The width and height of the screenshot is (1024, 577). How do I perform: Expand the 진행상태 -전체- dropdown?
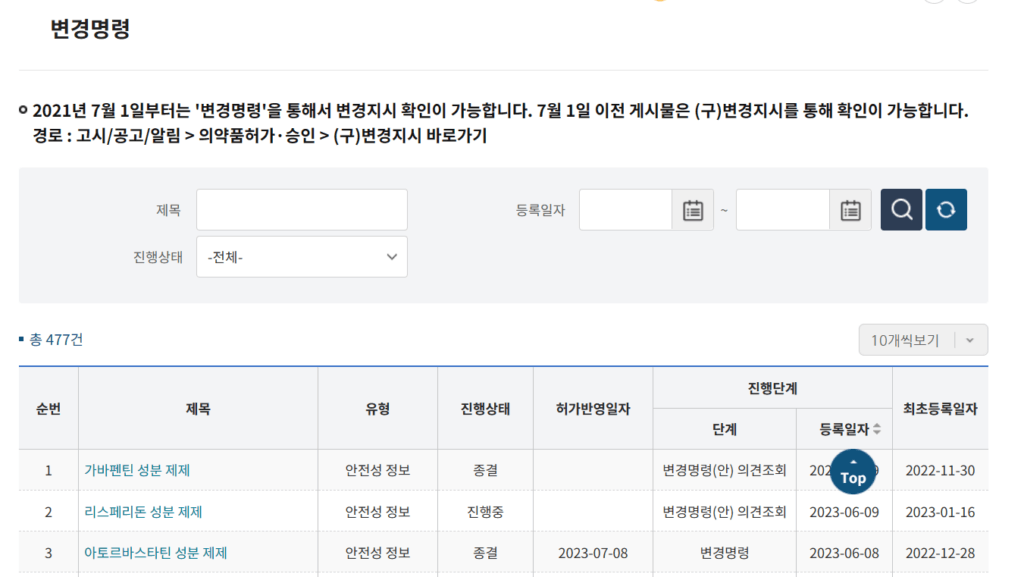302,257
